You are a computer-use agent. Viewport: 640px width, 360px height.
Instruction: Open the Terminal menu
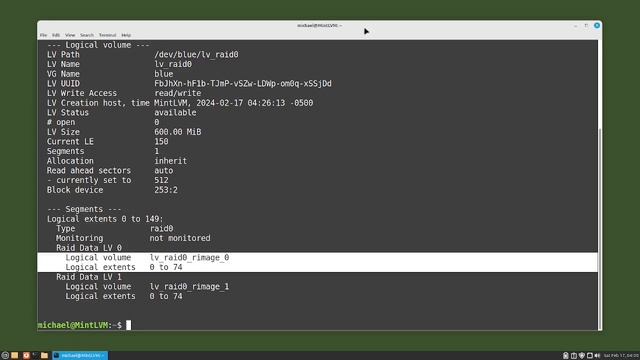tap(107, 35)
